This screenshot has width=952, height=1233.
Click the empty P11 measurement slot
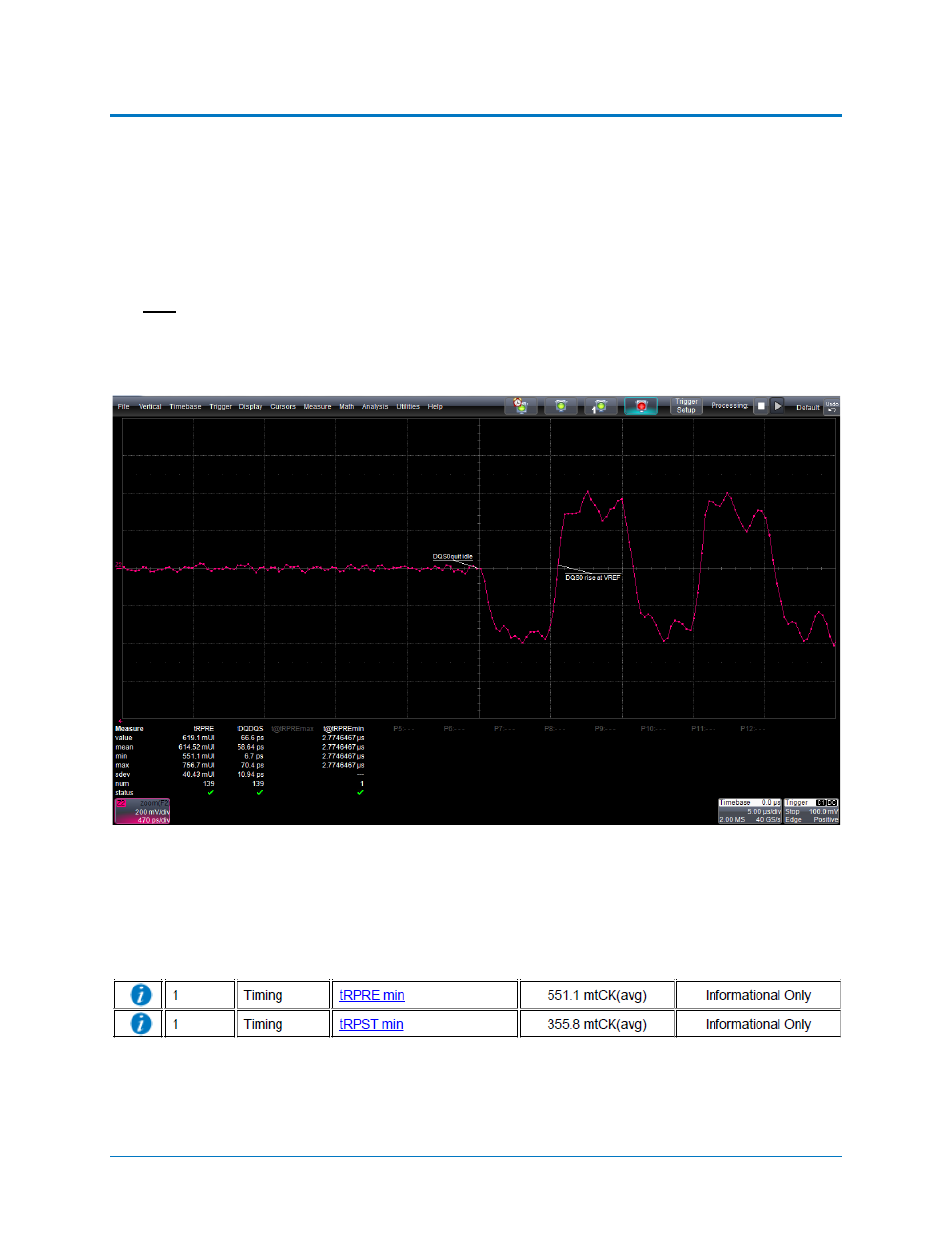point(704,729)
